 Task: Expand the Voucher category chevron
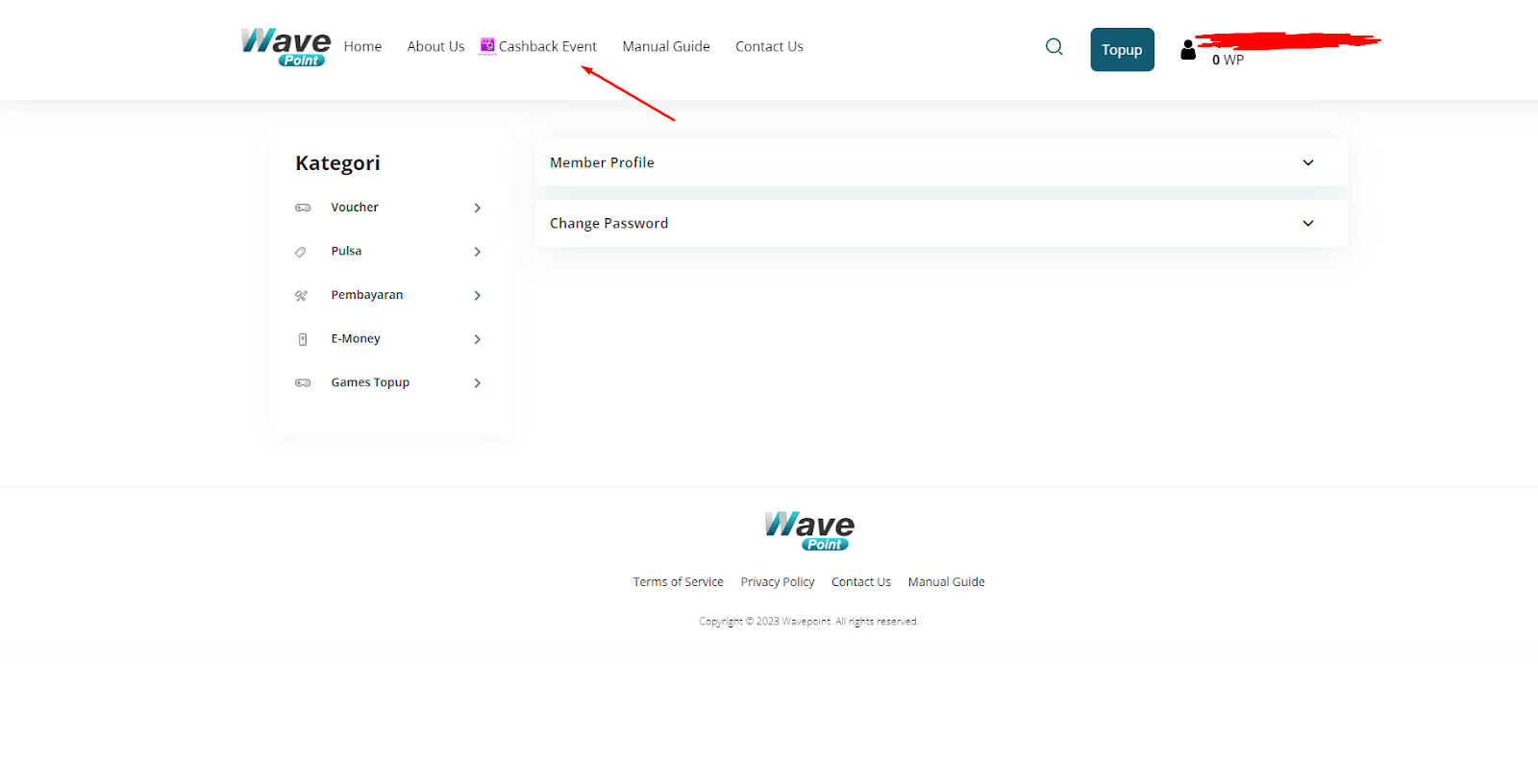[477, 208]
